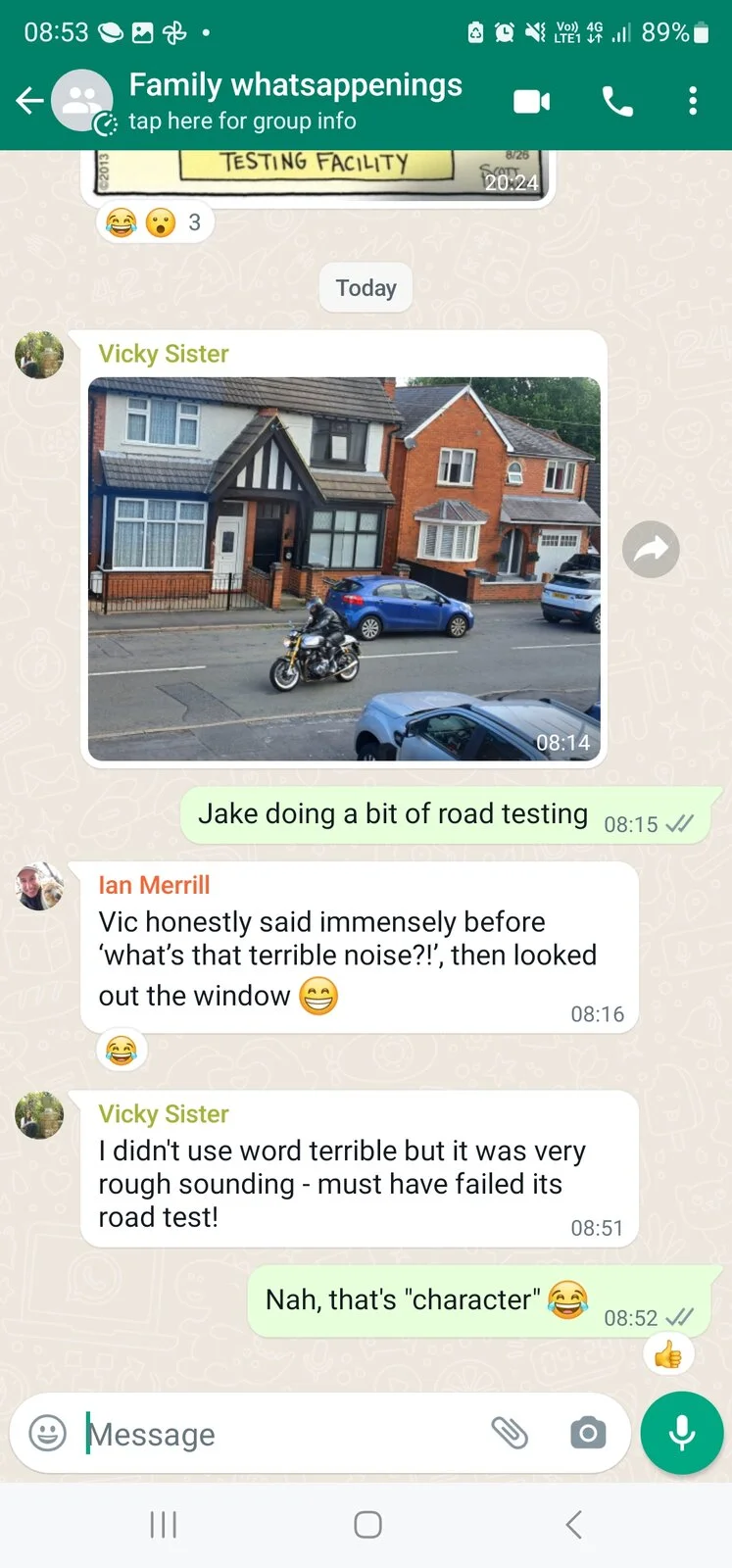Open Android recent apps navigation button
Image resolution: width=732 pixels, height=1568 pixels.
163,1524
